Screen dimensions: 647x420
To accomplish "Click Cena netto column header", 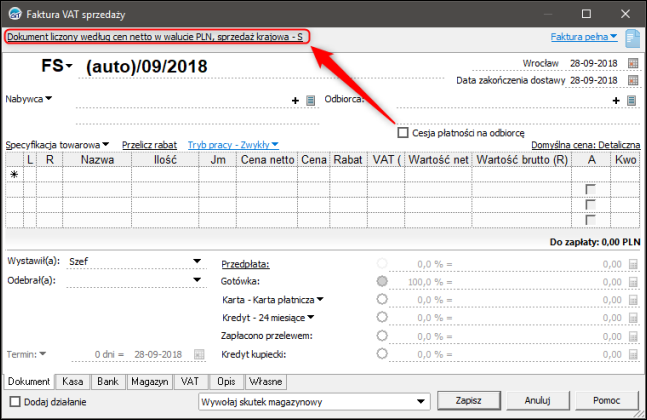I will click(x=267, y=160).
